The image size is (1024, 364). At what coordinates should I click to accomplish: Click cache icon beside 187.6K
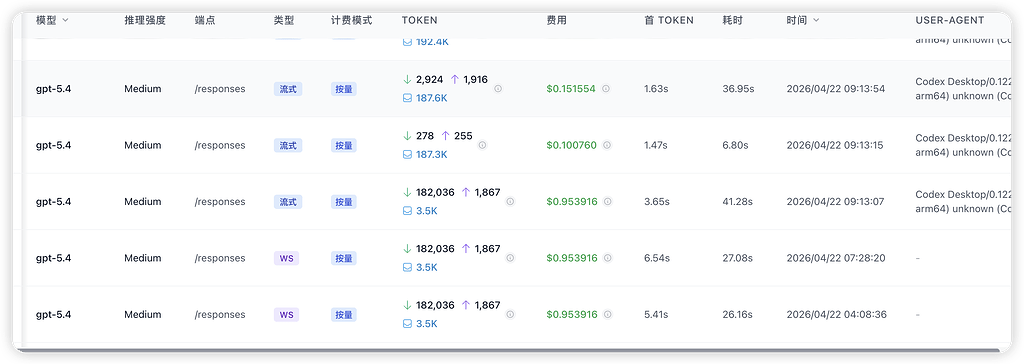[408, 98]
